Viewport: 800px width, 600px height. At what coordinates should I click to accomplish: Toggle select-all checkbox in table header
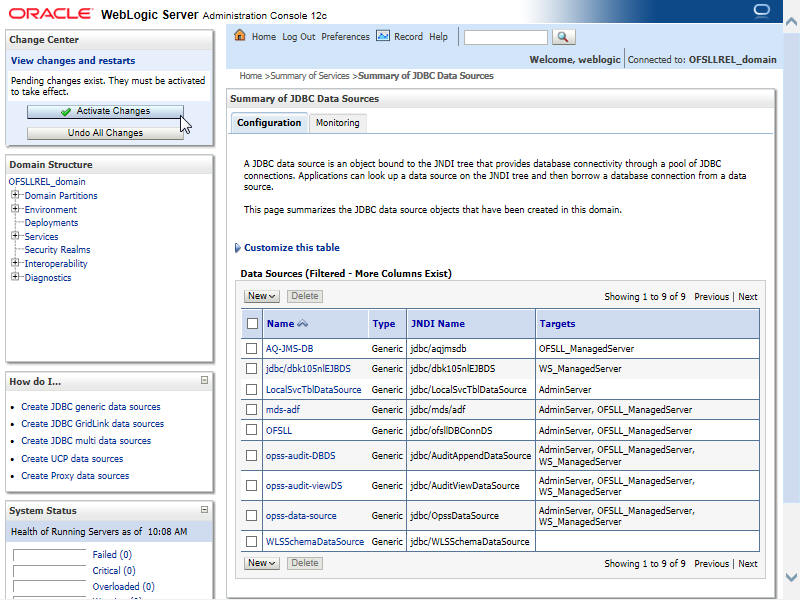click(252, 323)
